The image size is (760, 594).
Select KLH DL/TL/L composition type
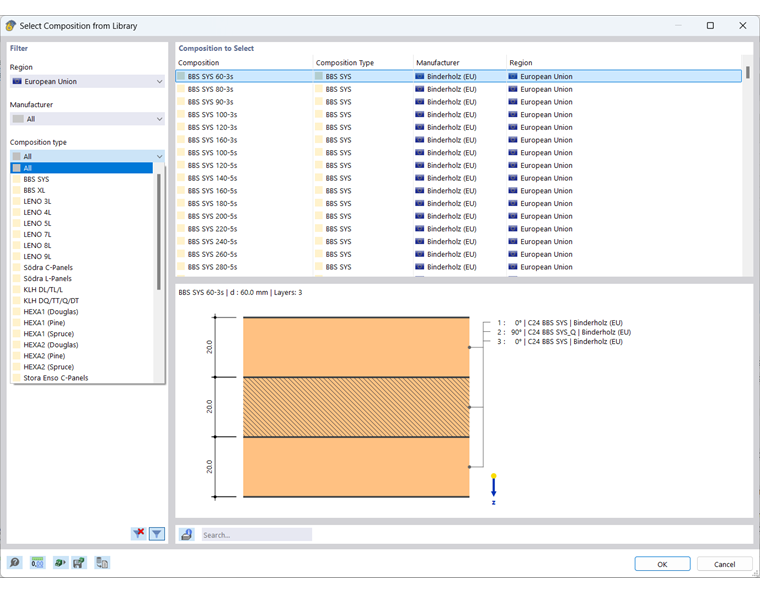[x=81, y=290]
